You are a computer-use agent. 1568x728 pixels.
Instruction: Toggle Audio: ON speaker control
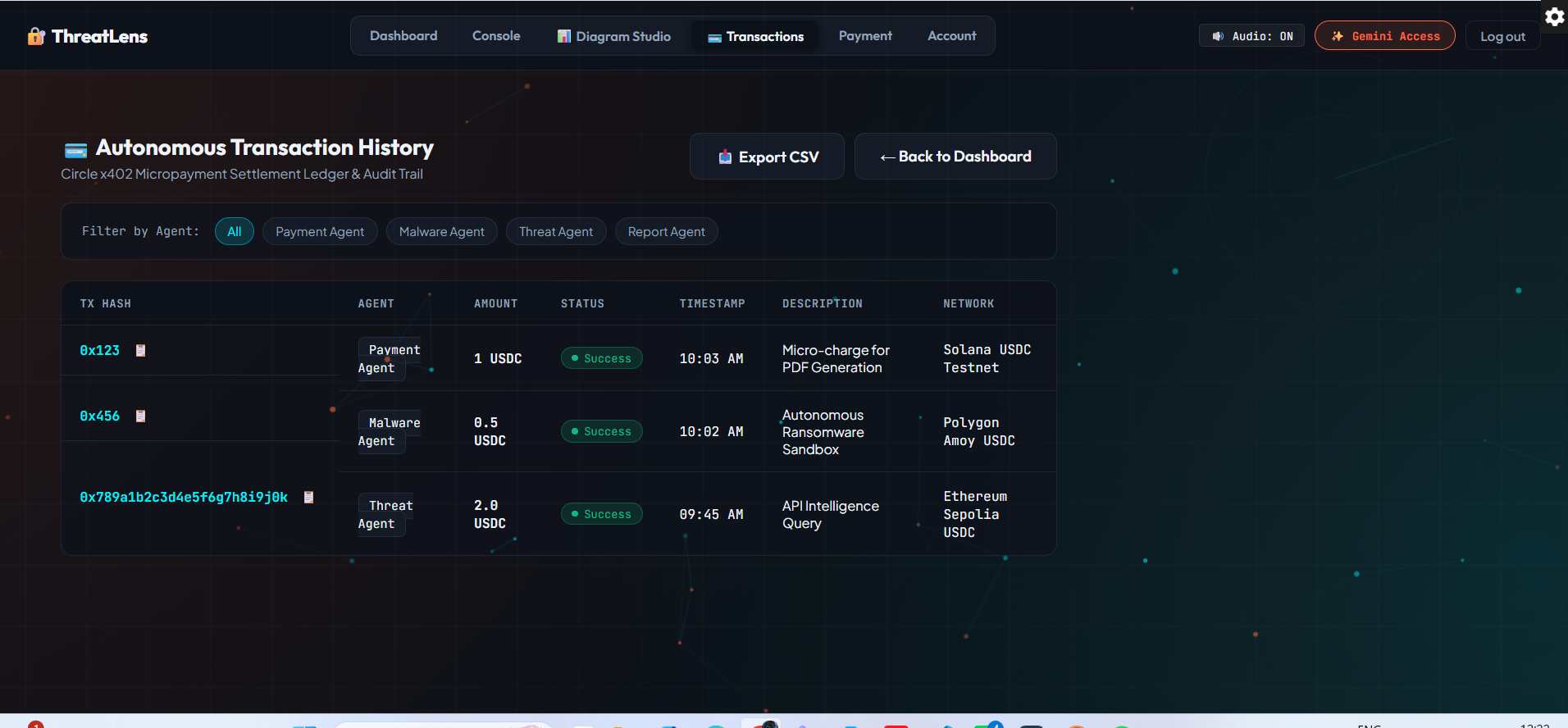click(x=1251, y=36)
